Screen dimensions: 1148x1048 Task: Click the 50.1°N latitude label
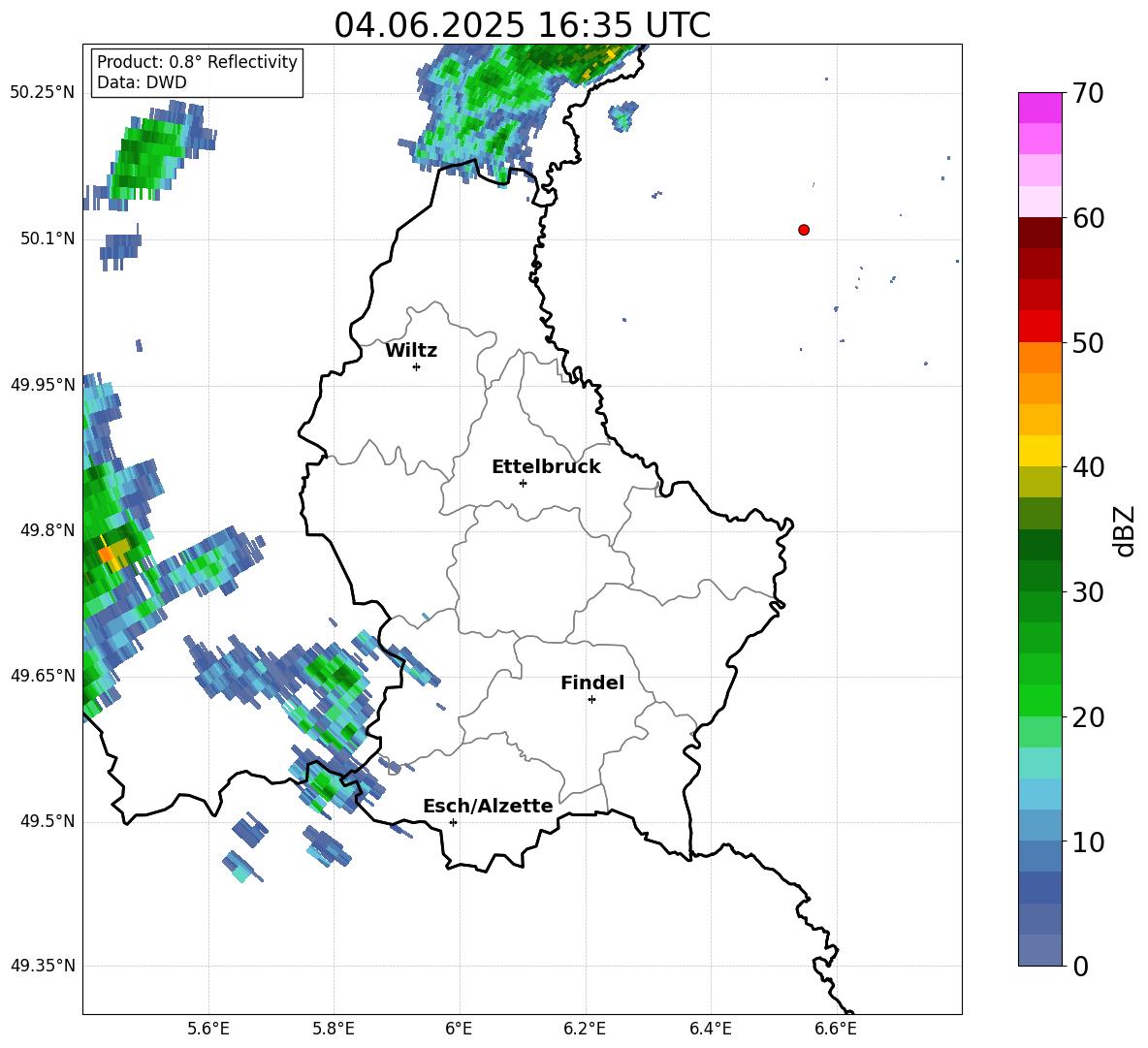tap(47, 238)
